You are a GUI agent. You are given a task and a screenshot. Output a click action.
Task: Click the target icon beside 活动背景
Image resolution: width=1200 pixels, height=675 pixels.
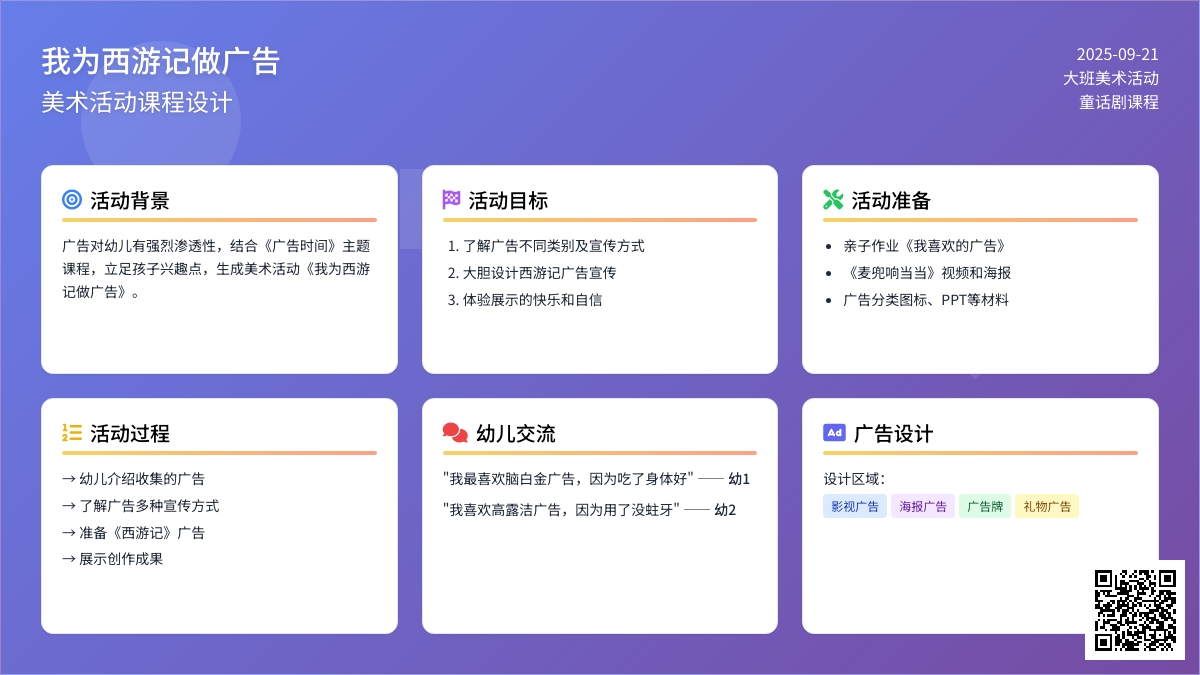[72, 200]
